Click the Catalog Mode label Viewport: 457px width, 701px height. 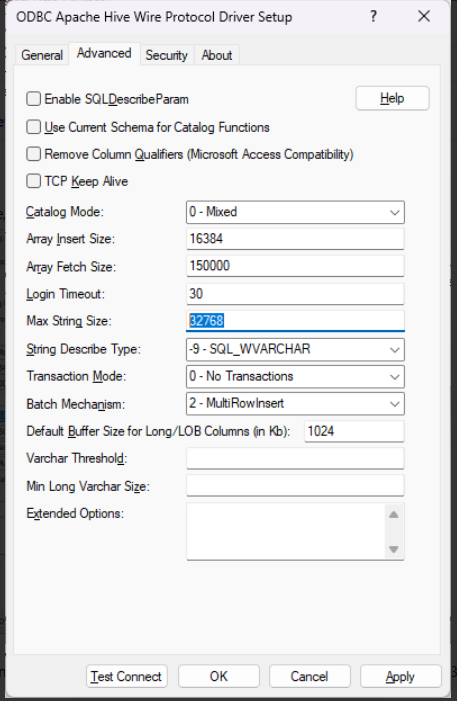[x=64, y=212]
